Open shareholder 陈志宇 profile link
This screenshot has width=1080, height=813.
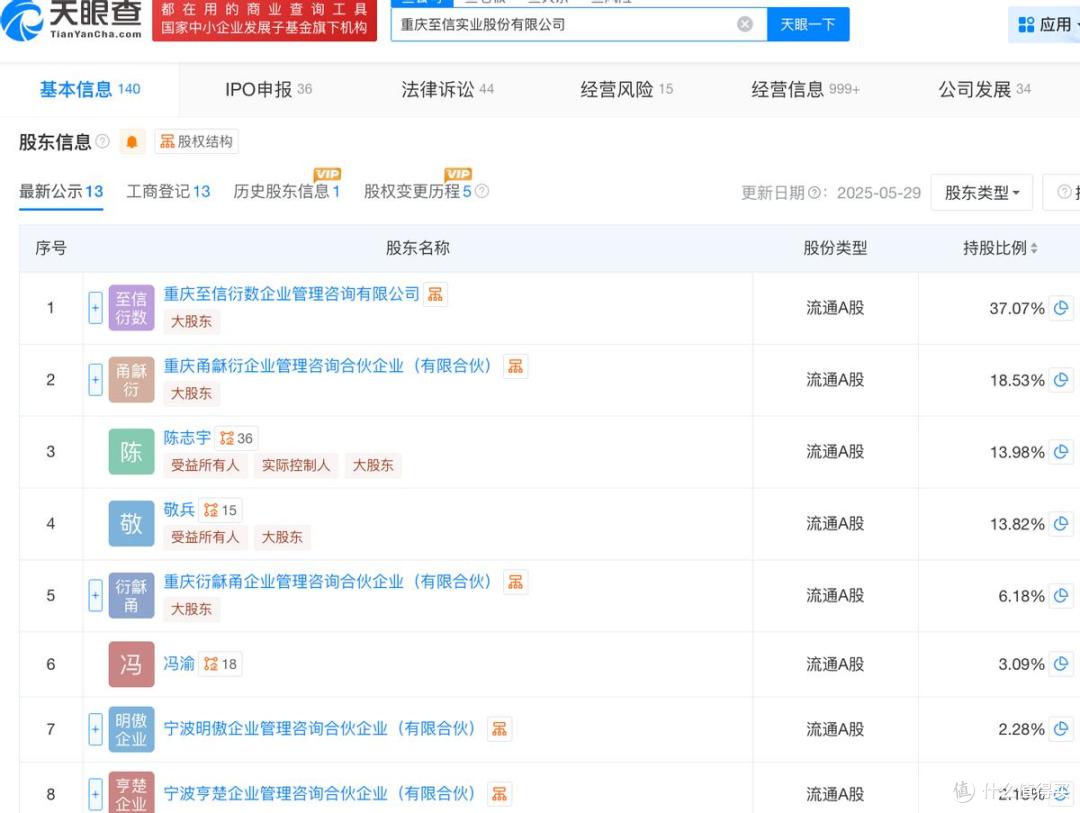click(187, 438)
